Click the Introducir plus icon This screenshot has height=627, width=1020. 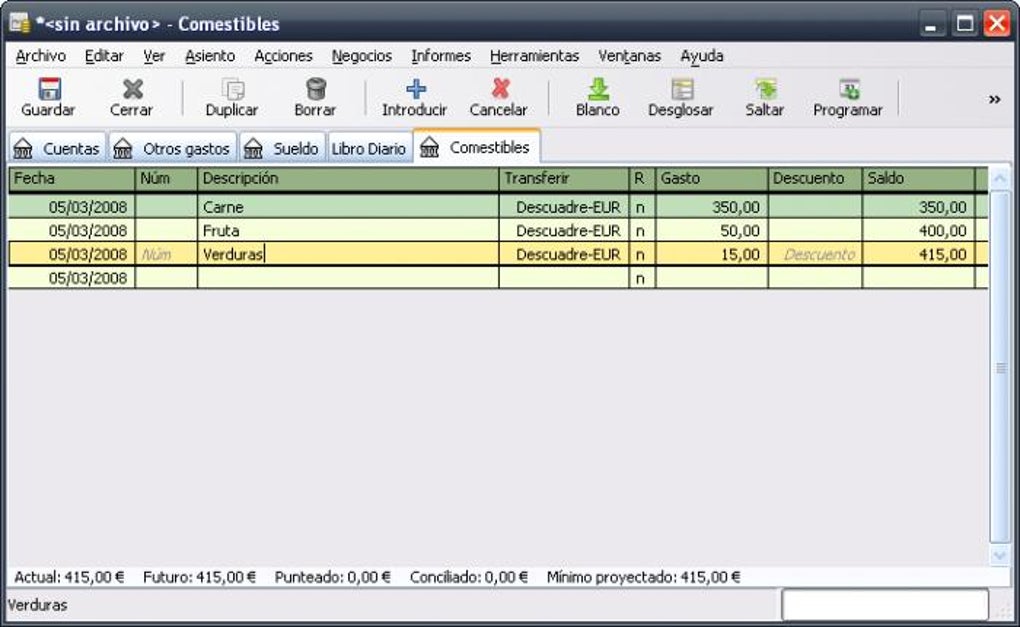pyautogui.click(x=416, y=89)
